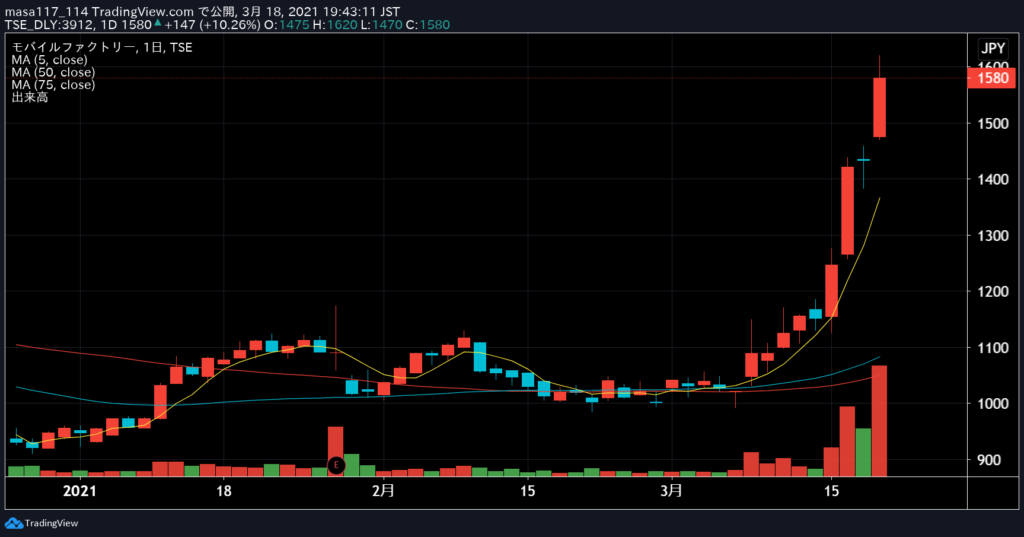The width and height of the screenshot is (1024, 537).
Task: Click the tallest red volume bar at right
Action: click(x=880, y=421)
